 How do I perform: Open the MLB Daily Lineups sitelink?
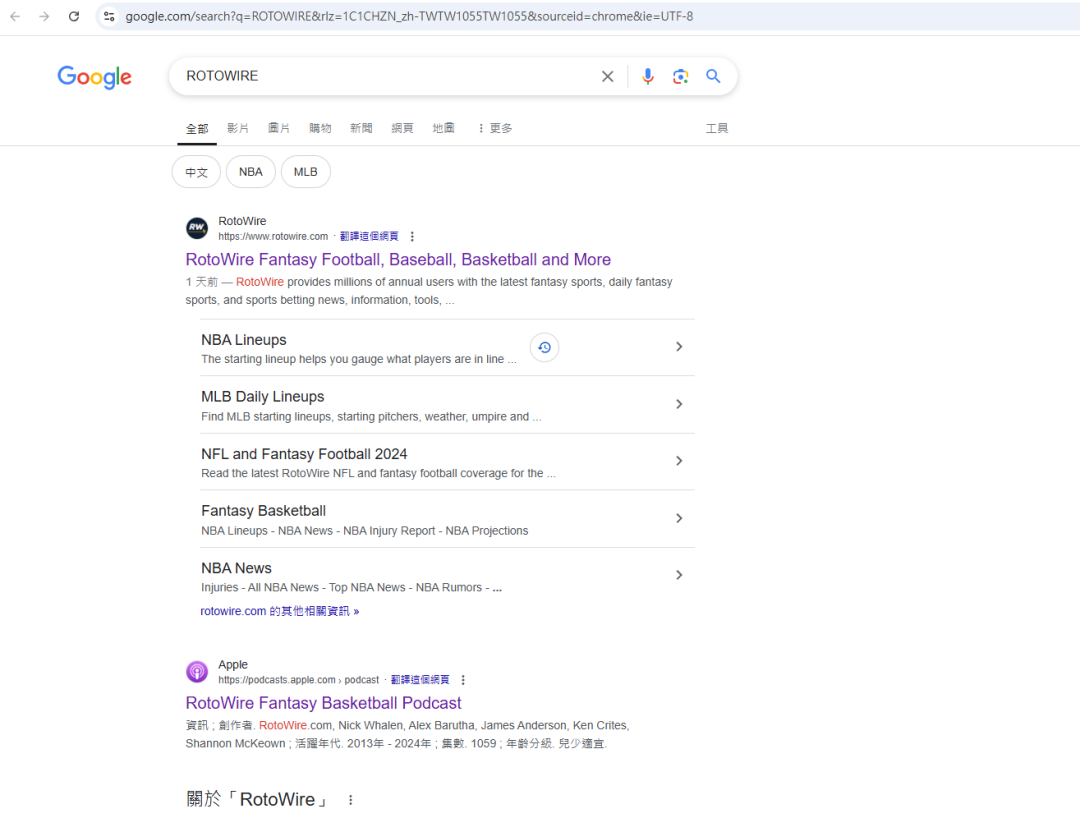tap(262, 397)
